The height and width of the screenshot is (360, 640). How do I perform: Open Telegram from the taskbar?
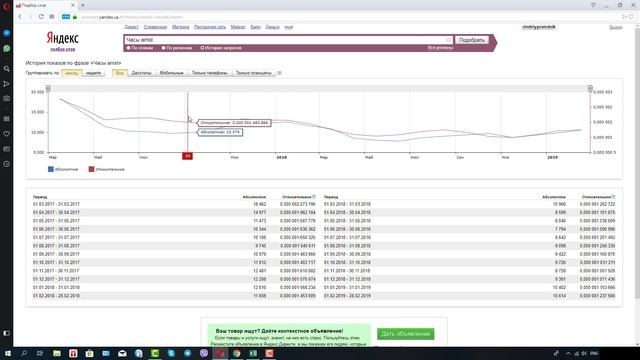pyautogui.click(x=187, y=353)
